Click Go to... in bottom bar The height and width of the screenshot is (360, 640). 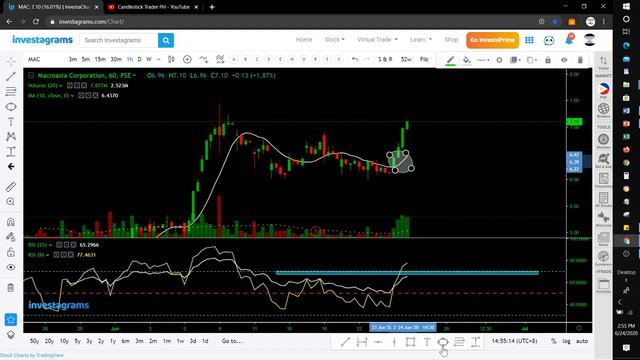click(x=232, y=341)
